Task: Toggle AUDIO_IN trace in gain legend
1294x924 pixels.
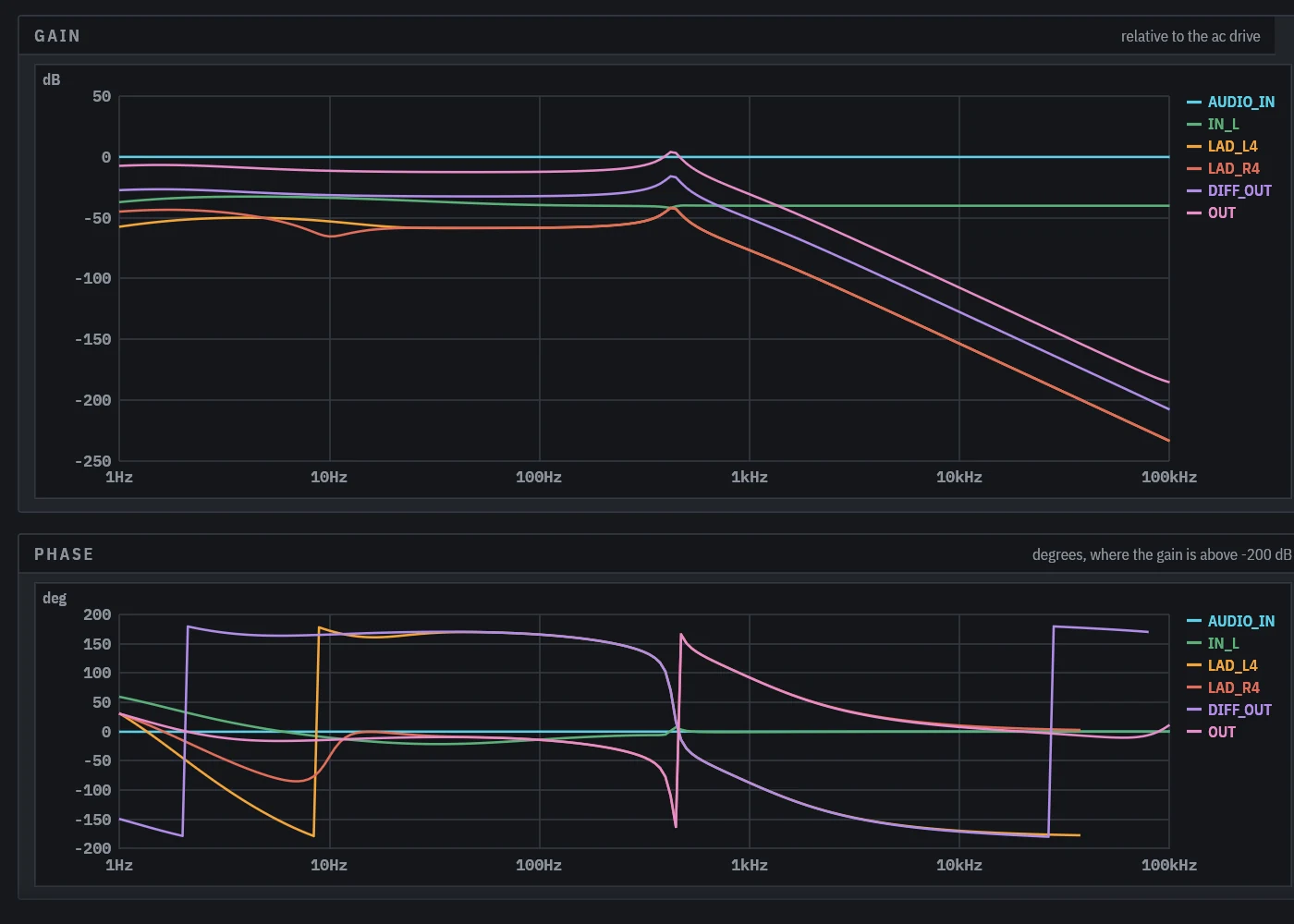Action: 1230,102
